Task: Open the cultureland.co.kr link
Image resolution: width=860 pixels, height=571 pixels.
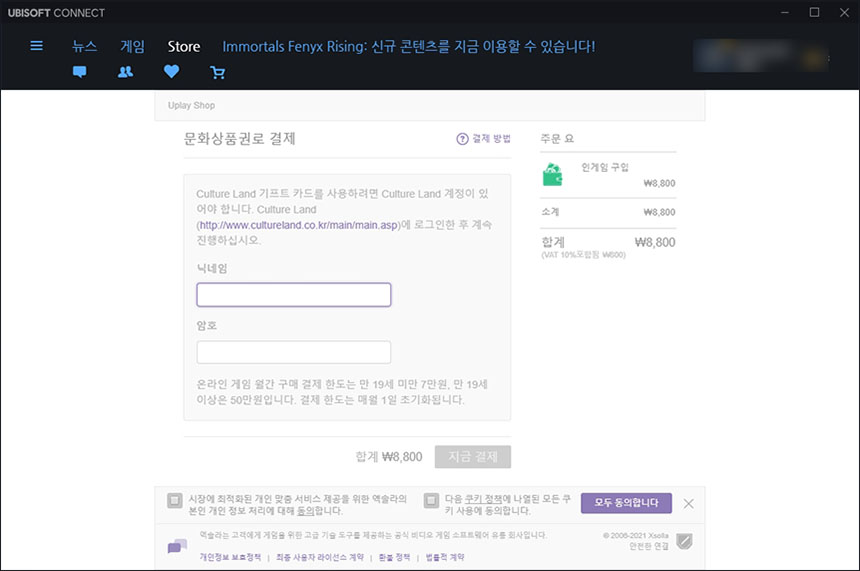Action: pos(298,225)
